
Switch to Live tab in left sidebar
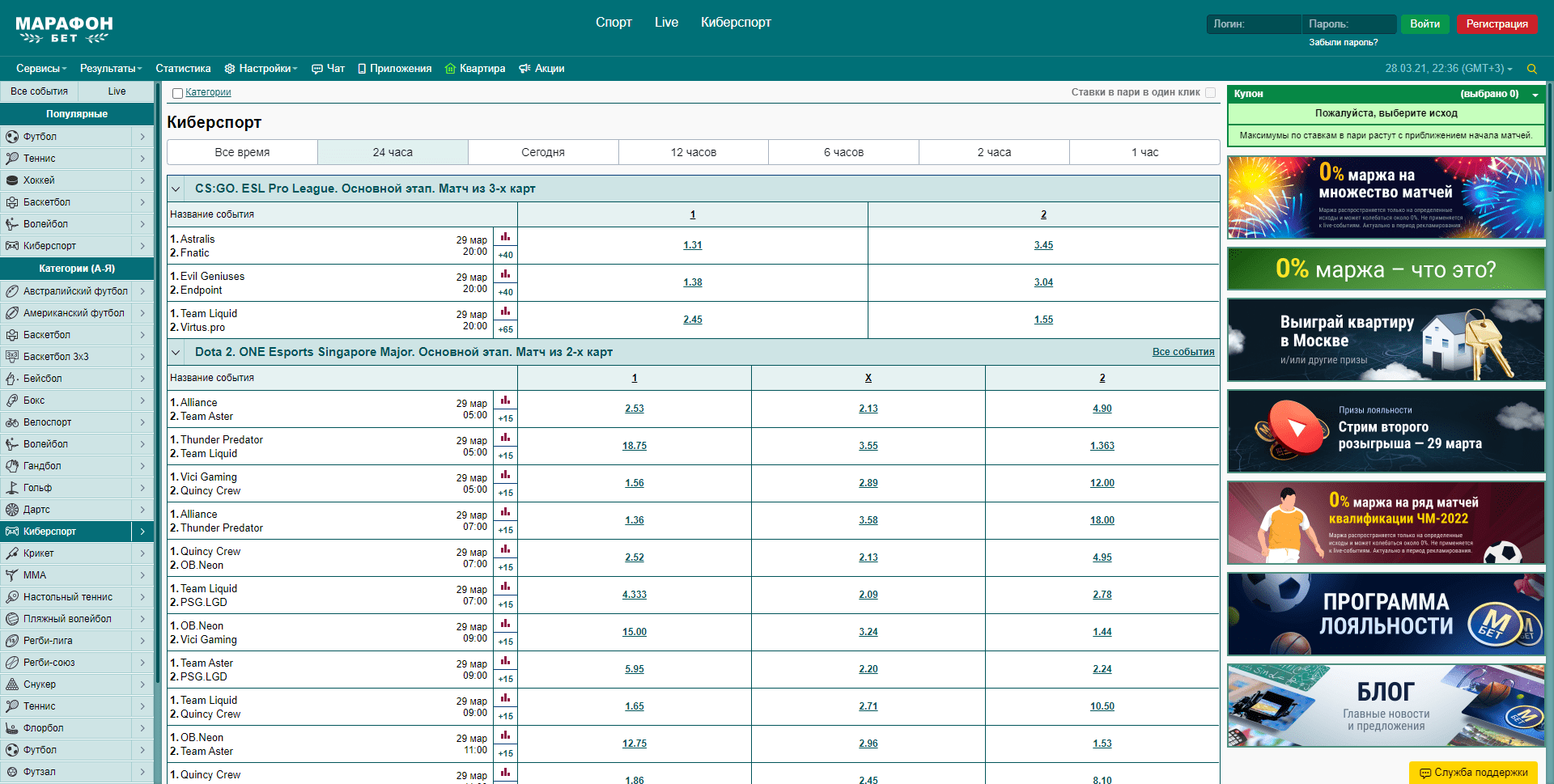pyautogui.click(x=117, y=91)
